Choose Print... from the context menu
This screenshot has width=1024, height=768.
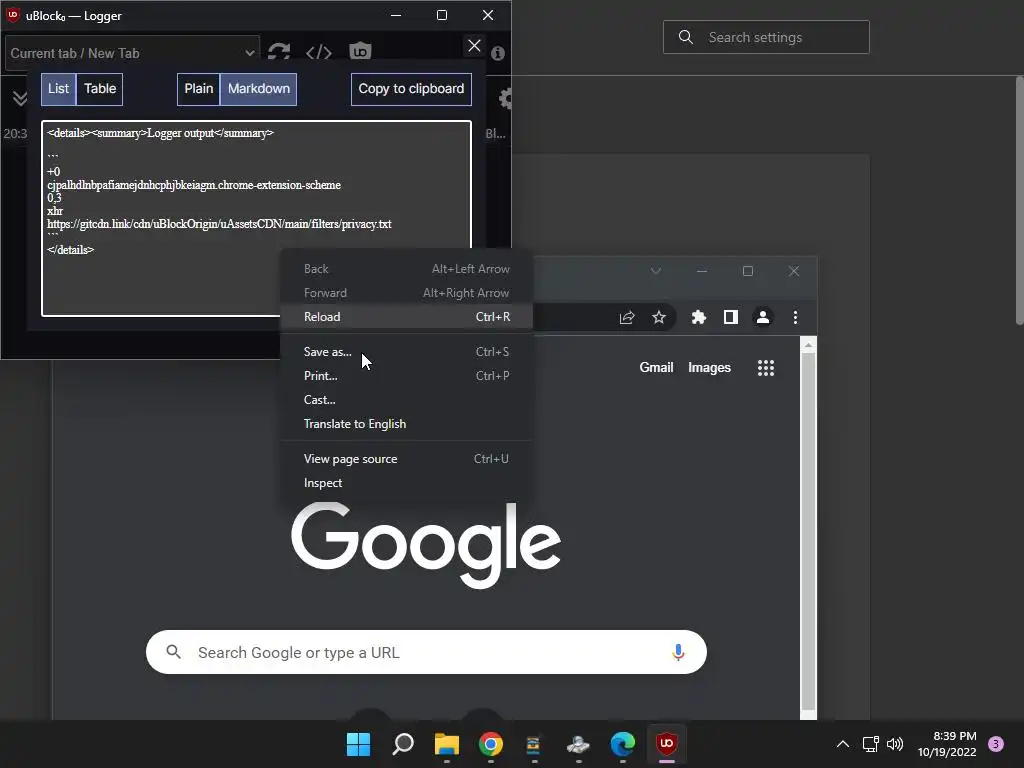(x=406, y=376)
